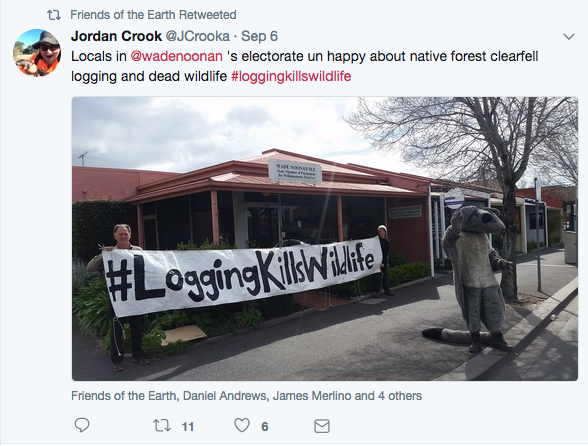Send tweet via direct message envelope icon
The image size is (588, 446).
pos(322,426)
